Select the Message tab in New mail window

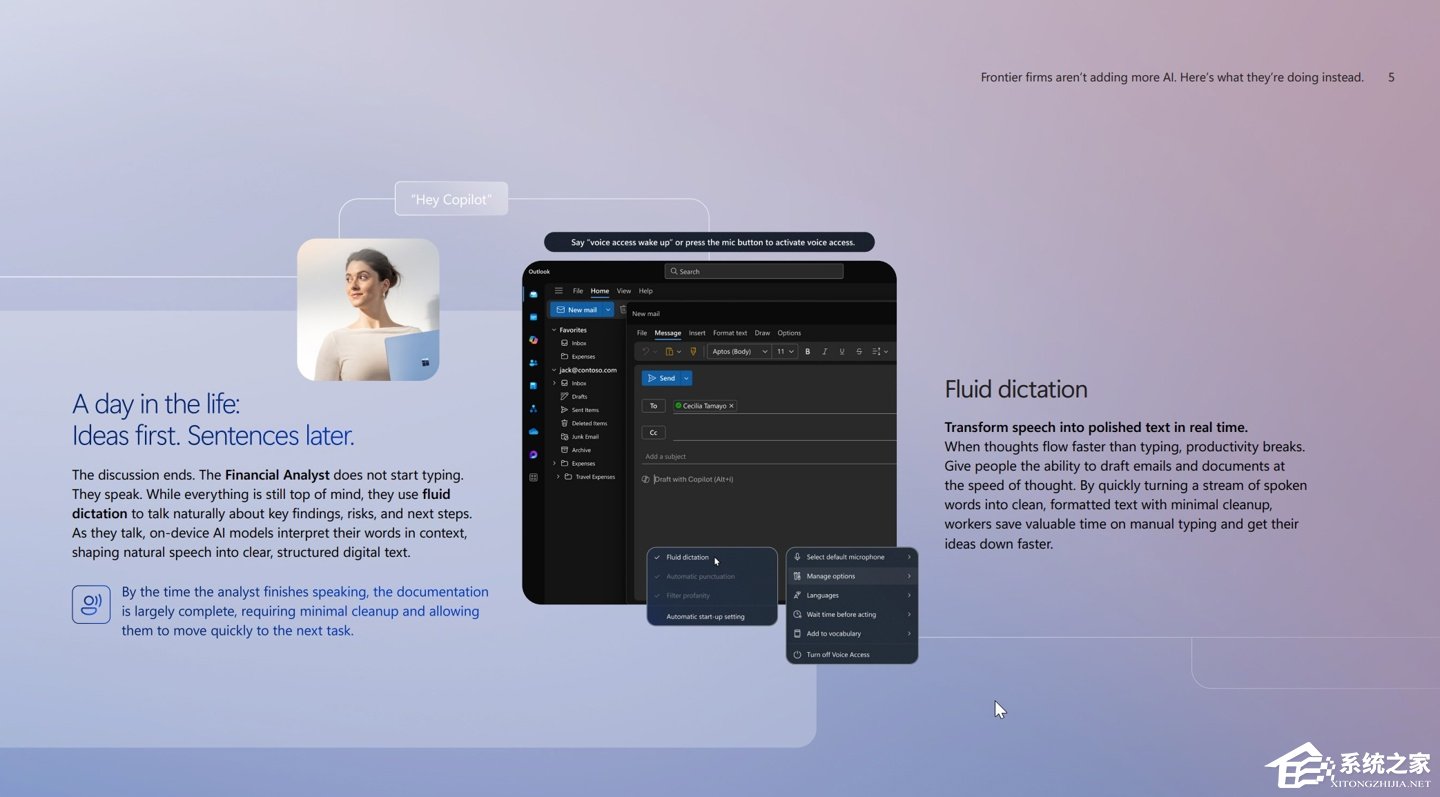pyautogui.click(x=668, y=333)
